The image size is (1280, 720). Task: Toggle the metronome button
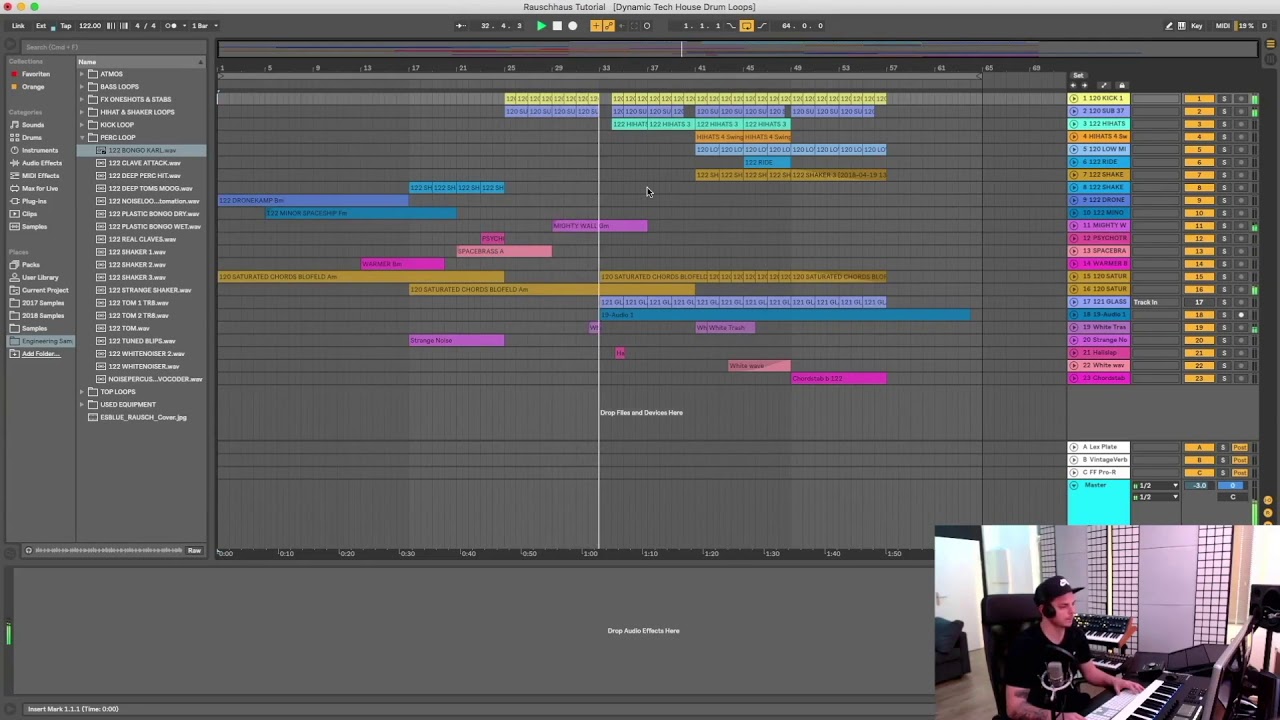(x=171, y=26)
